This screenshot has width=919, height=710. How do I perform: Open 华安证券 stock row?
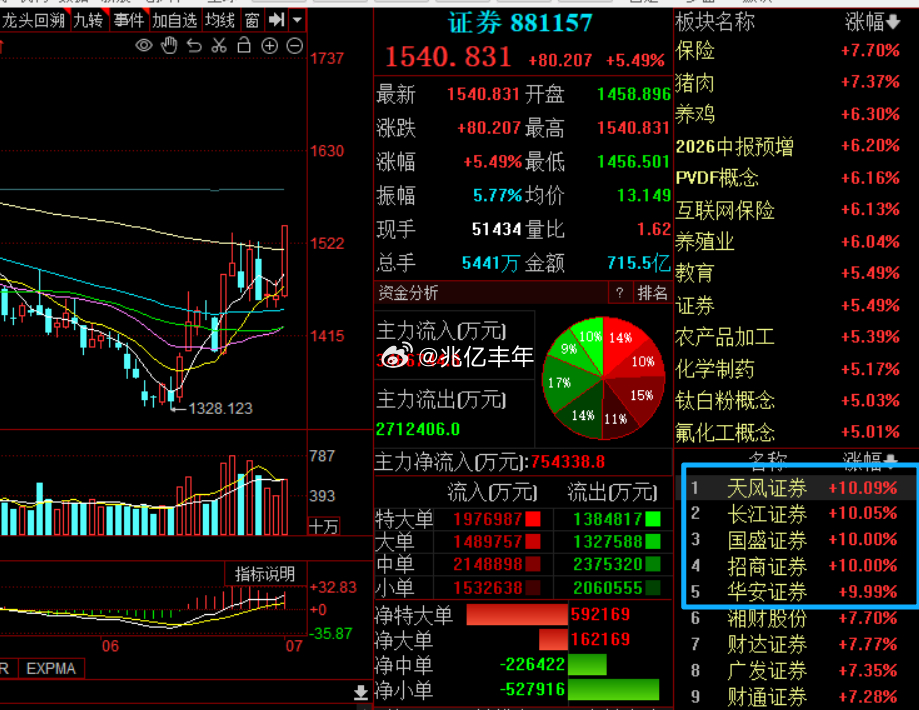(795, 592)
